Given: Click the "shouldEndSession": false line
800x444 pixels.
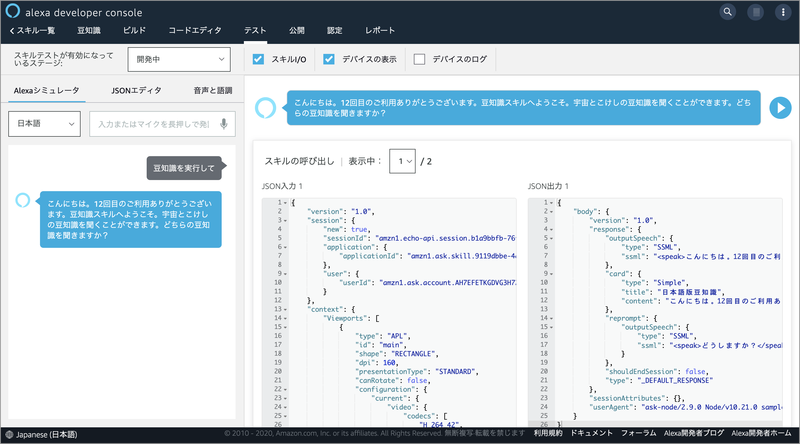Looking at the screenshot, I should pyautogui.click(x=657, y=372).
